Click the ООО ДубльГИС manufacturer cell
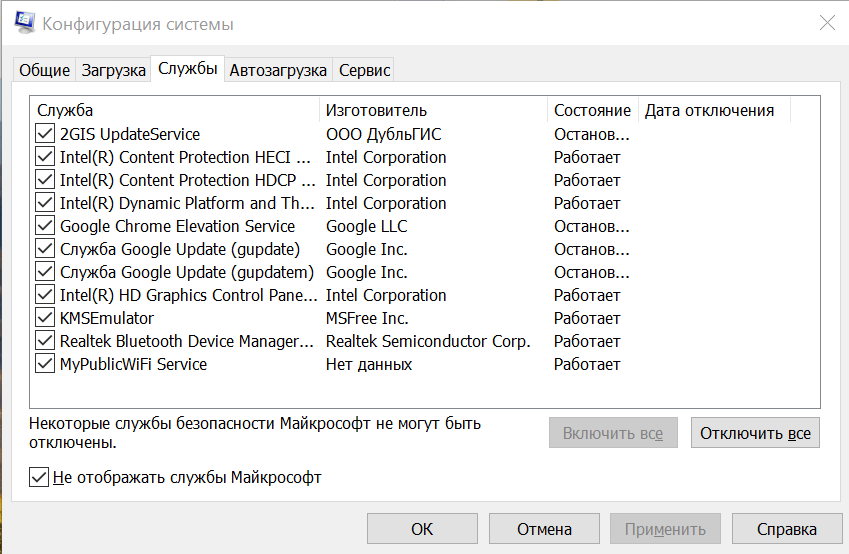This screenshot has height=554, width=849. point(383,134)
